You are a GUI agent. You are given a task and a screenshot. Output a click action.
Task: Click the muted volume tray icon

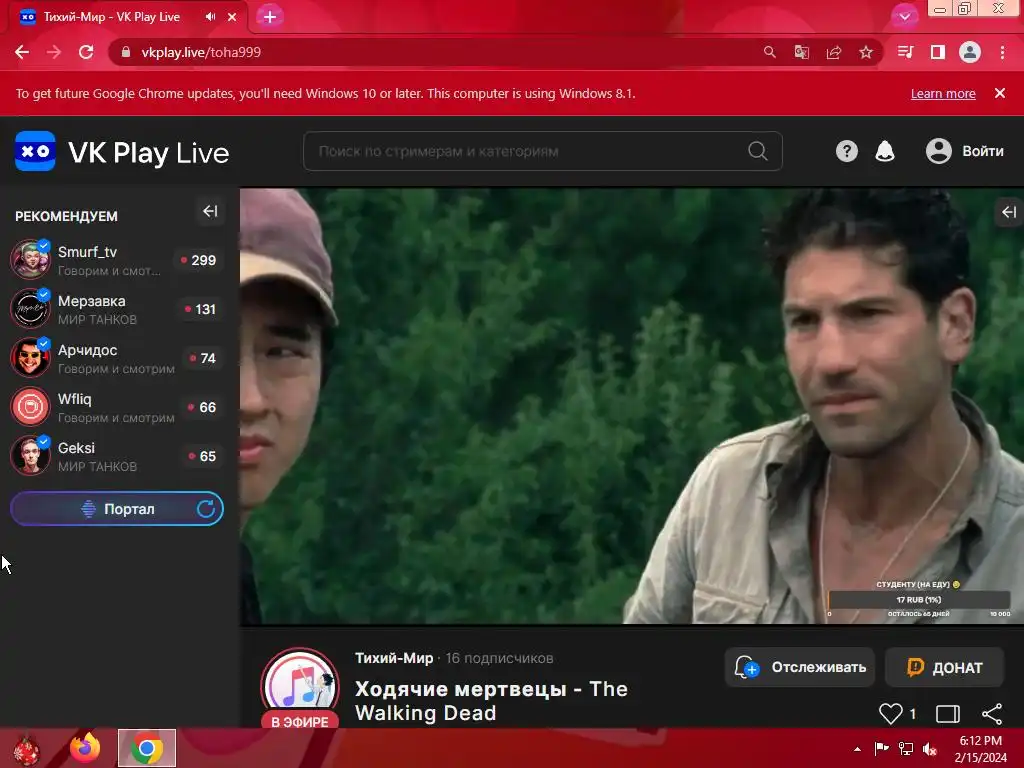tap(930, 748)
